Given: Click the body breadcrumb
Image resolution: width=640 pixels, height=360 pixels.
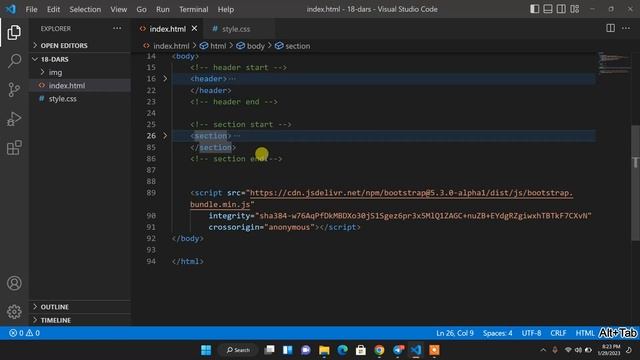Looking at the screenshot, I should coord(251,46).
